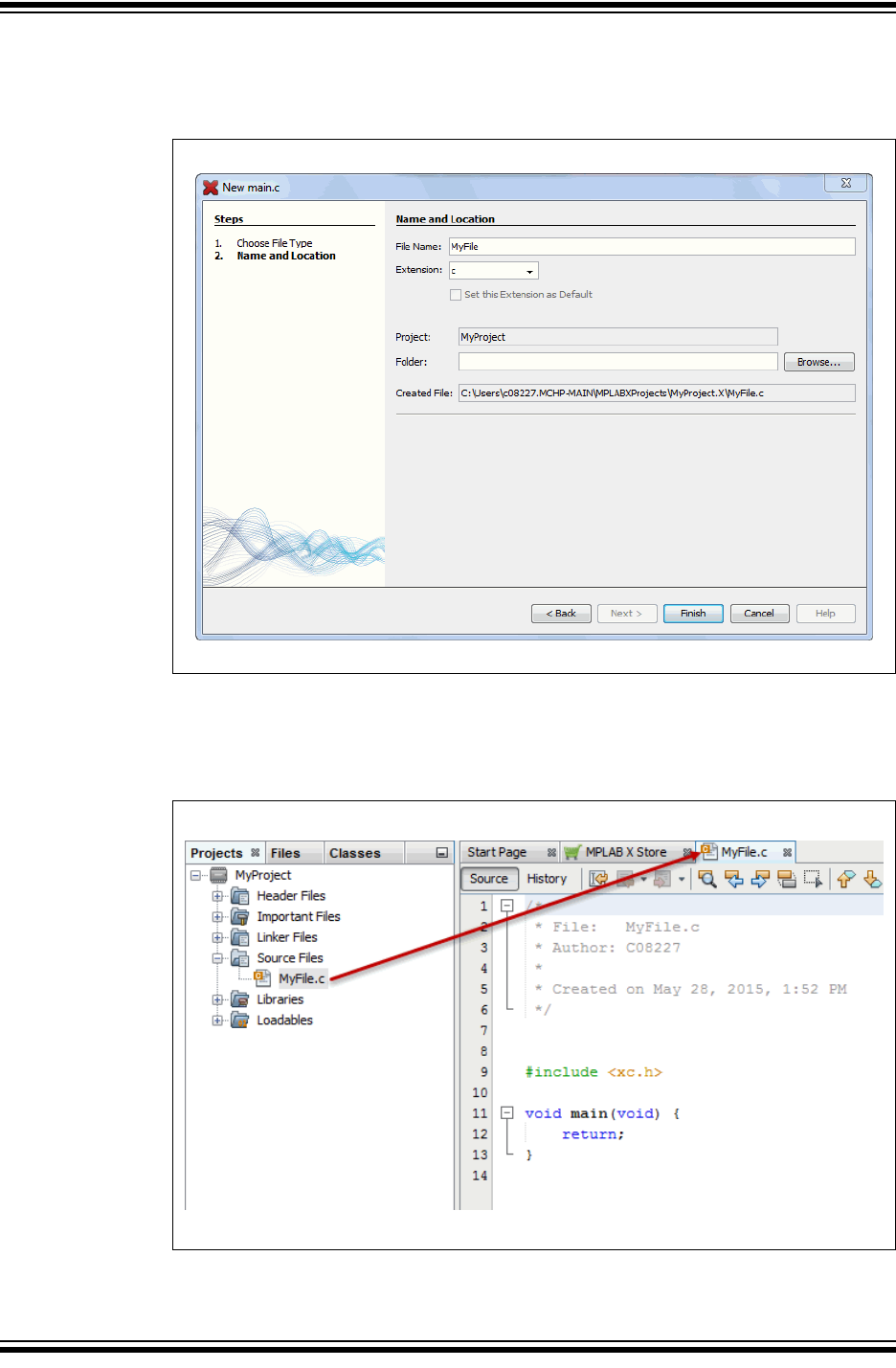Viewport: 896px width, 1368px height.
Task: Switch editor to History view
Action: [547, 879]
